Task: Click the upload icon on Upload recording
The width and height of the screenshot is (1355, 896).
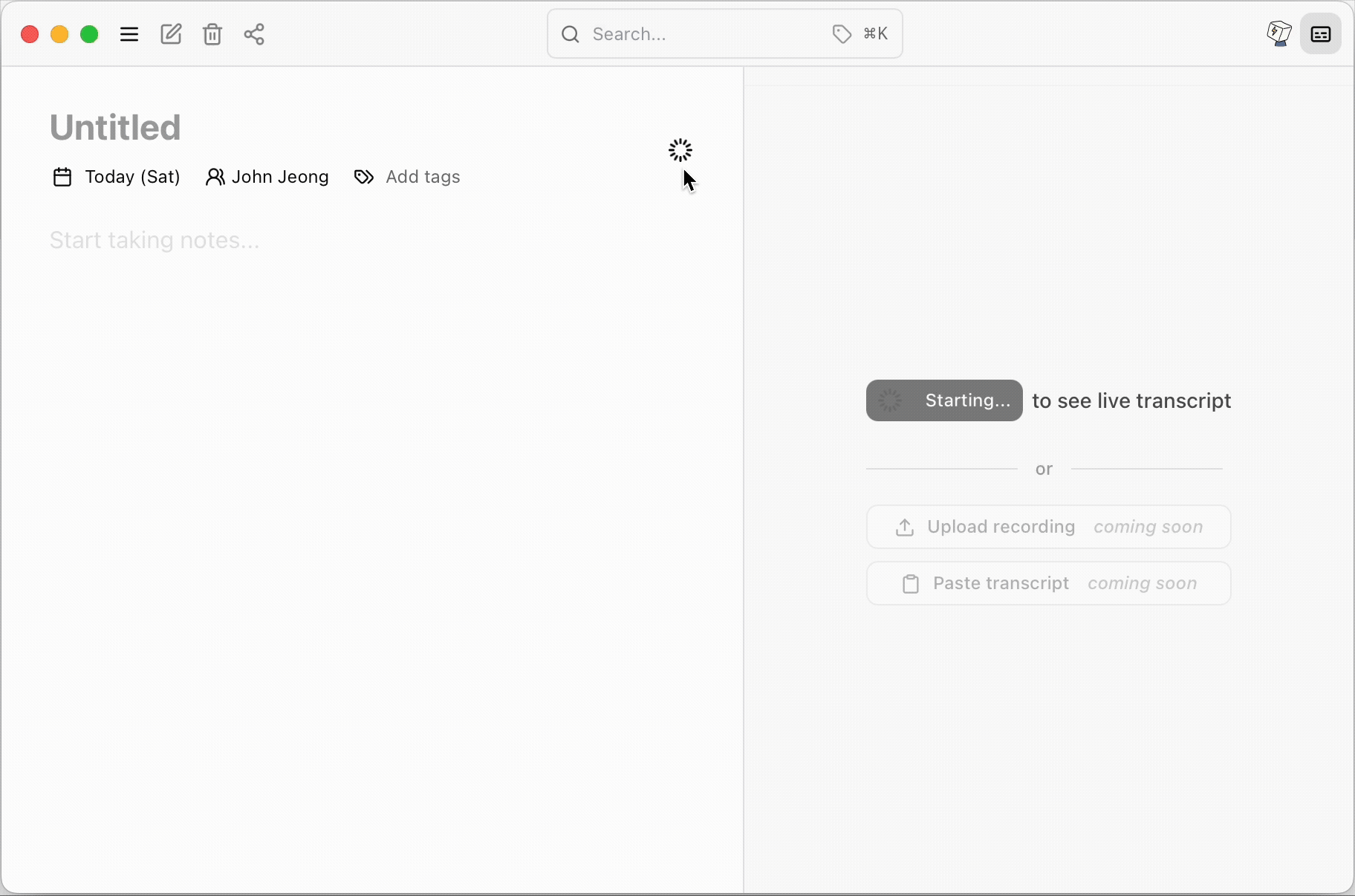Action: pyautogui.click(x=903, y=527)
